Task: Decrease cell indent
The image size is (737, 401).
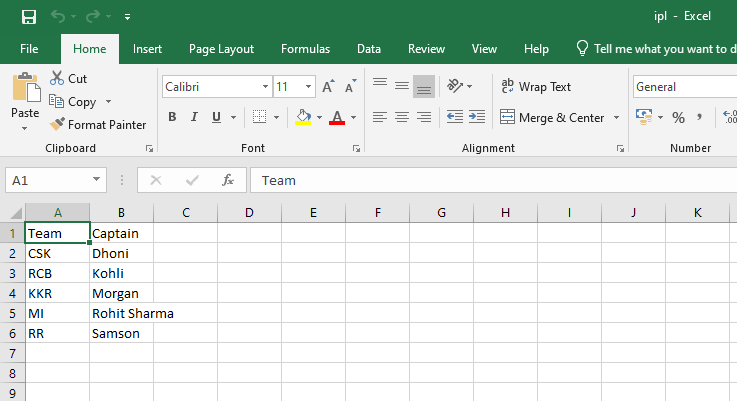Action: (x=455, y=117)
